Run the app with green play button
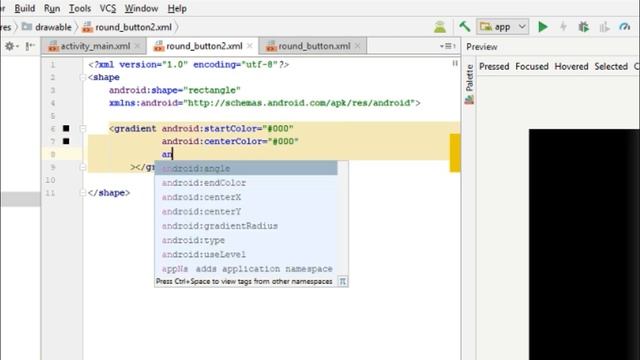 click(x=542, y=27)
